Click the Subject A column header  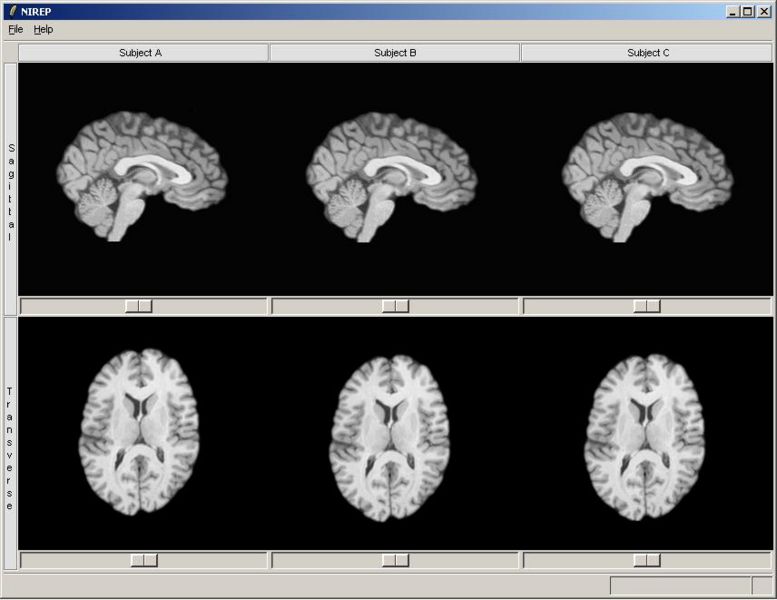point(143,52)
